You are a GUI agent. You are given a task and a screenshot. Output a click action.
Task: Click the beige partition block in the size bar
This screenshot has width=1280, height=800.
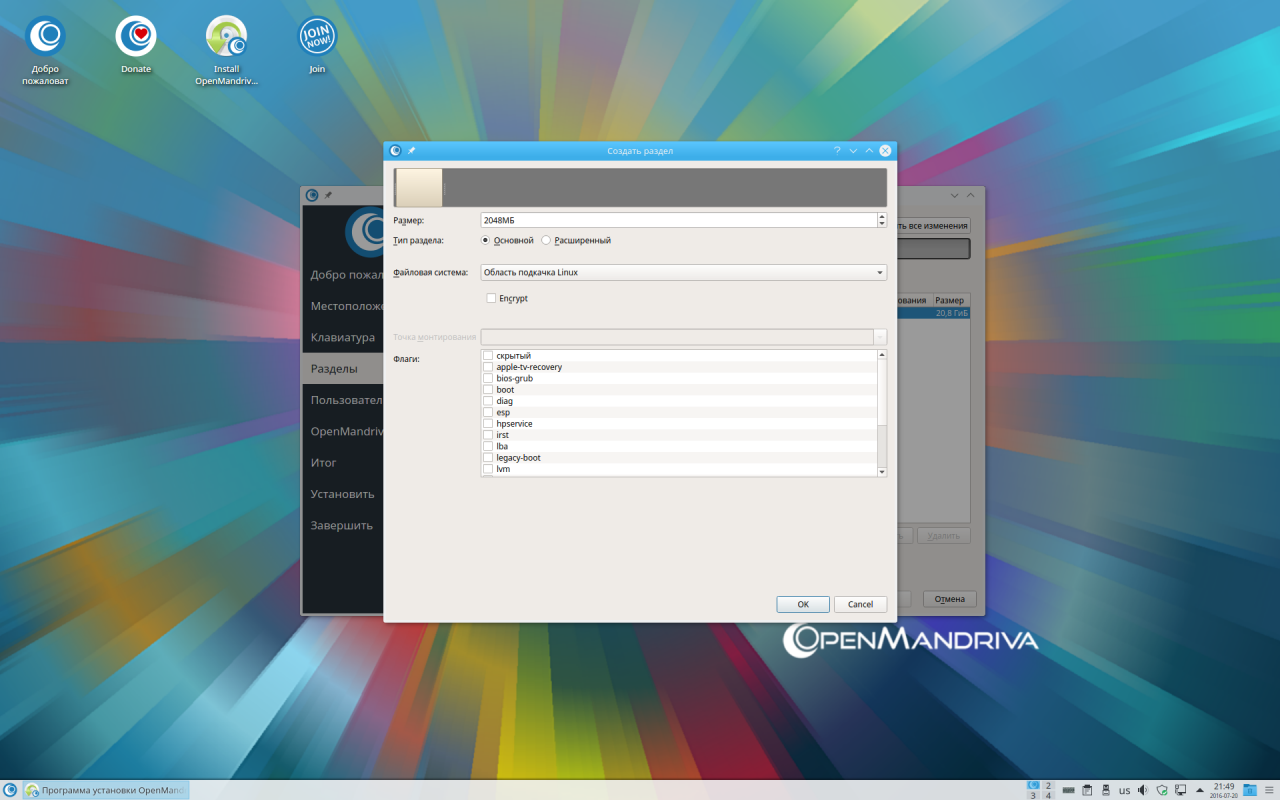tap(420, 188)
